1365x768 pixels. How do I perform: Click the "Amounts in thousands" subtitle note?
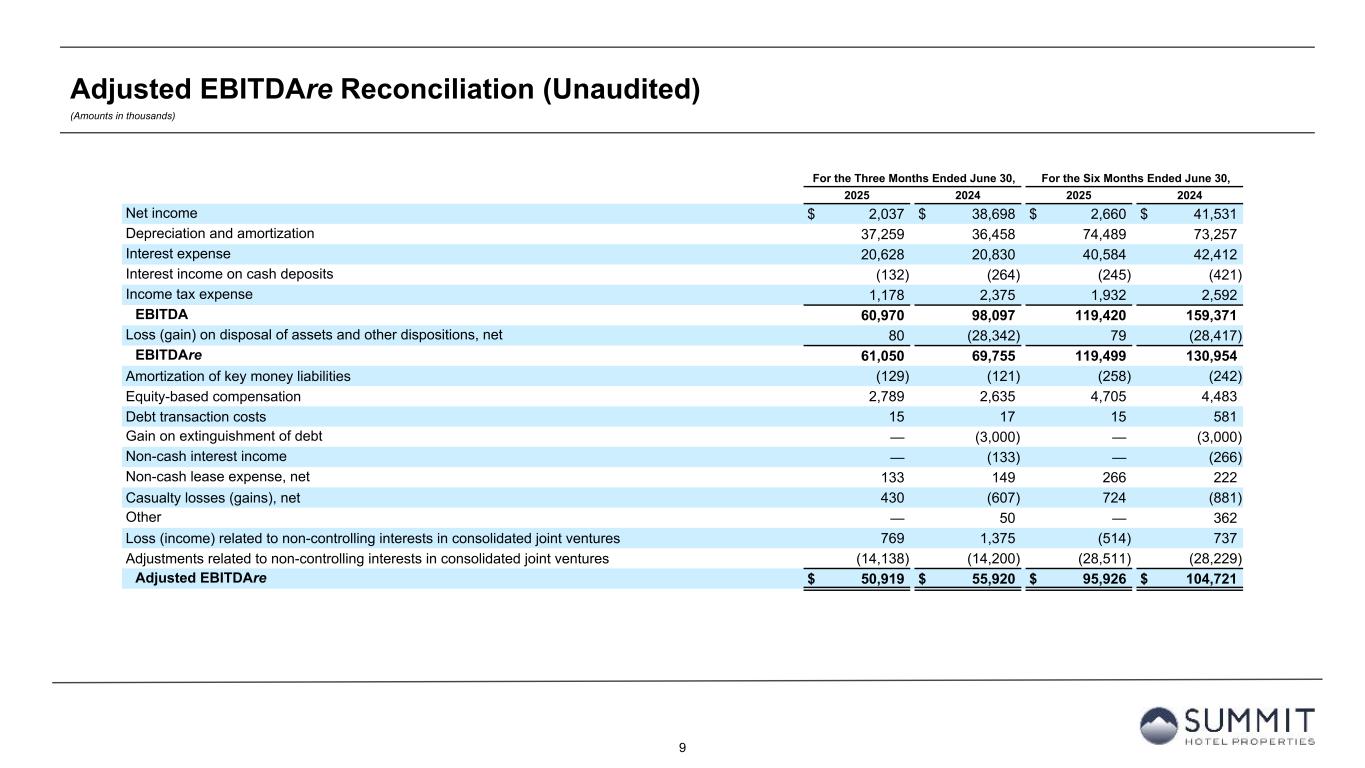[x=123, y=116]
